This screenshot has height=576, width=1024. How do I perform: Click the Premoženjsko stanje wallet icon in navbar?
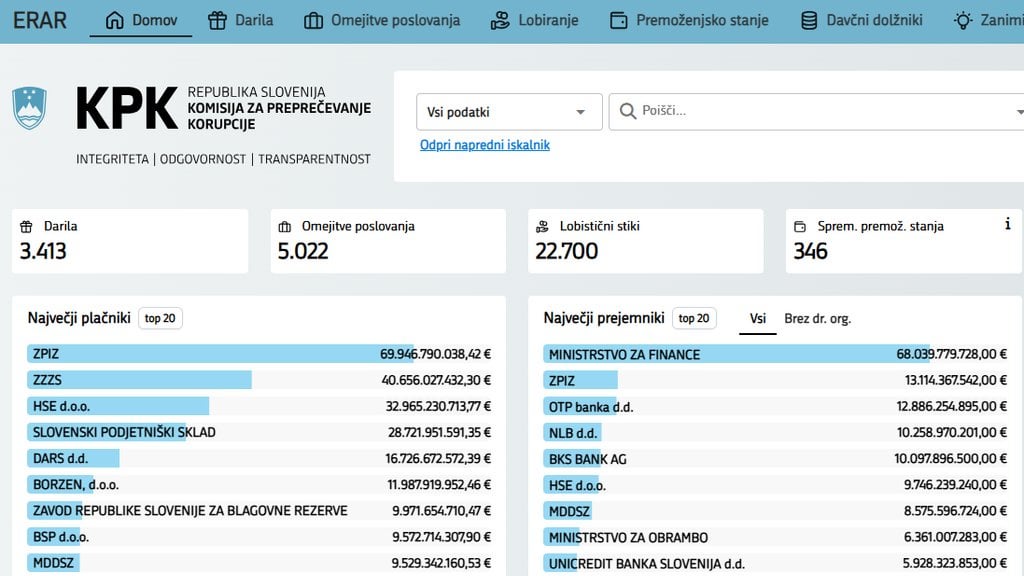[618, 21]
